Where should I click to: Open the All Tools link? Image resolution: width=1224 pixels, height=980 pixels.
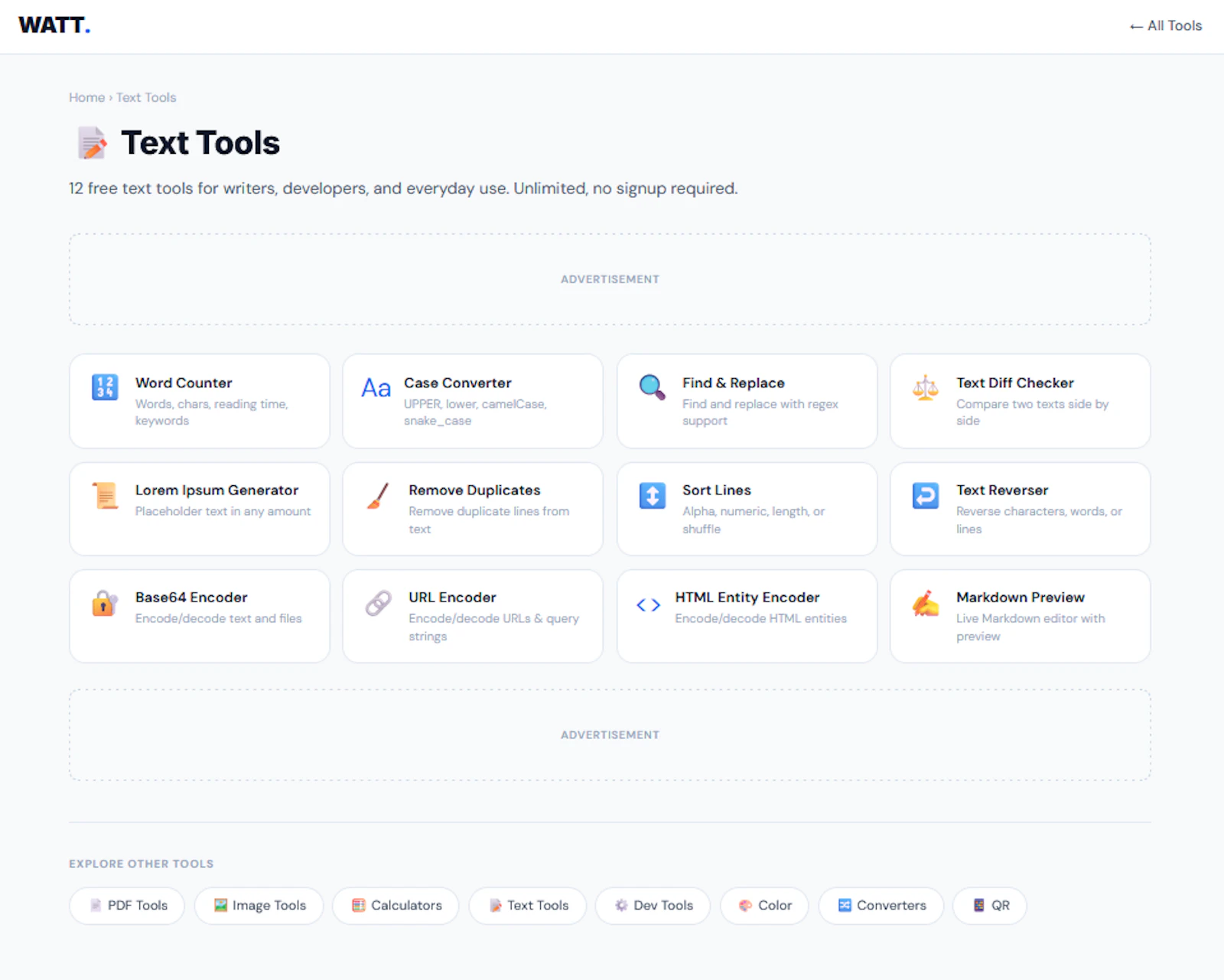pyautogui.click(x=1165, y=25)
